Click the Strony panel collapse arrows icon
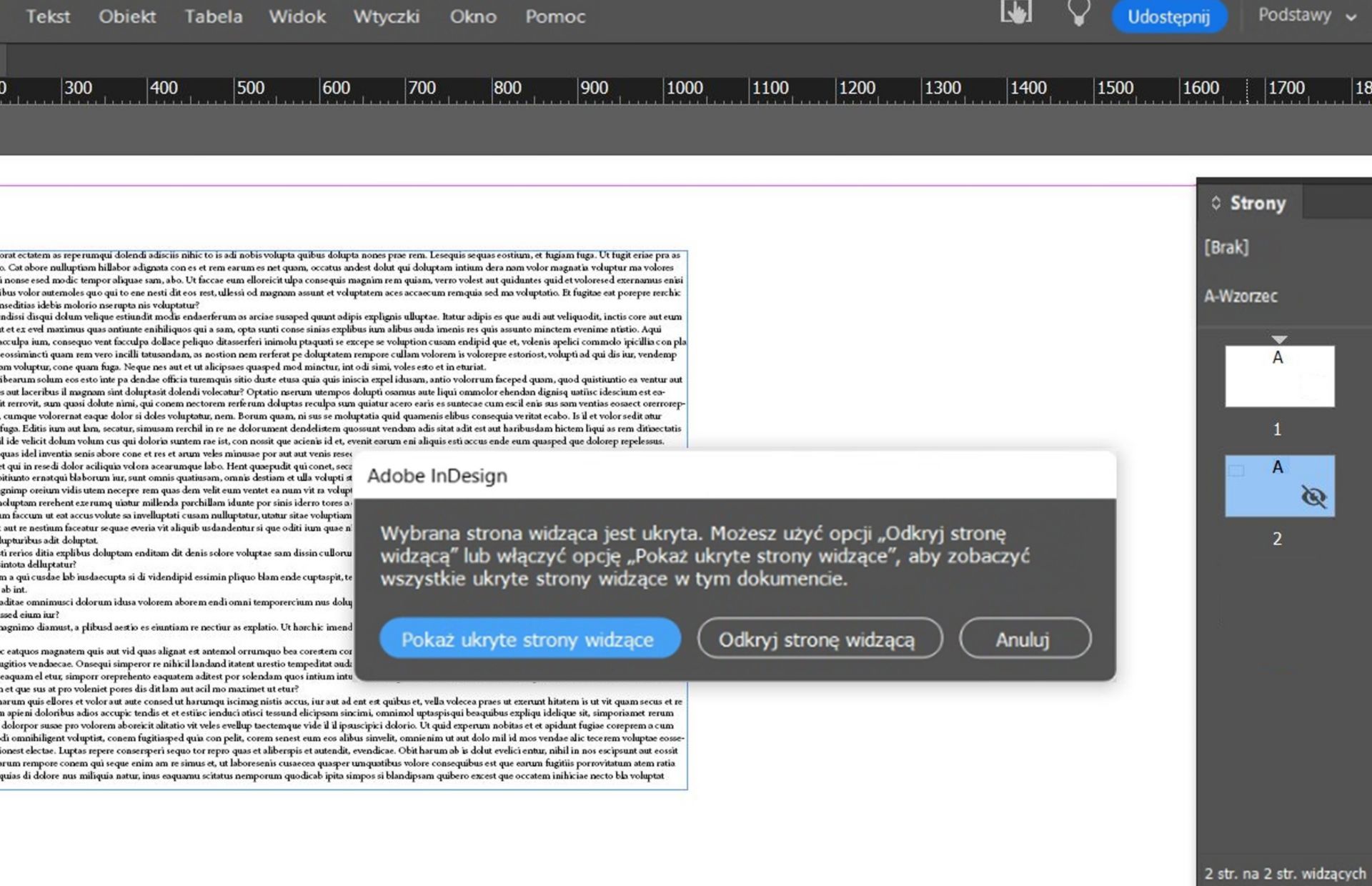The height and width of the screenshot is (886, 1372). (x=1216, y=203)
